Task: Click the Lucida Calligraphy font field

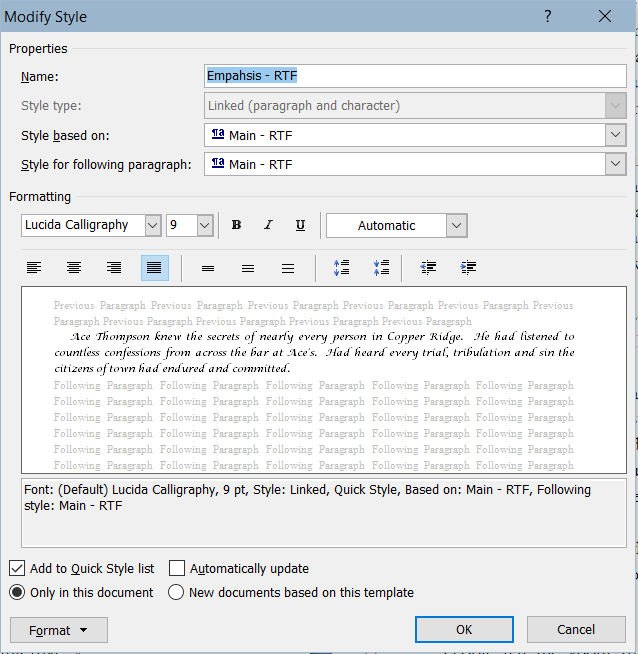Action: 83,225
